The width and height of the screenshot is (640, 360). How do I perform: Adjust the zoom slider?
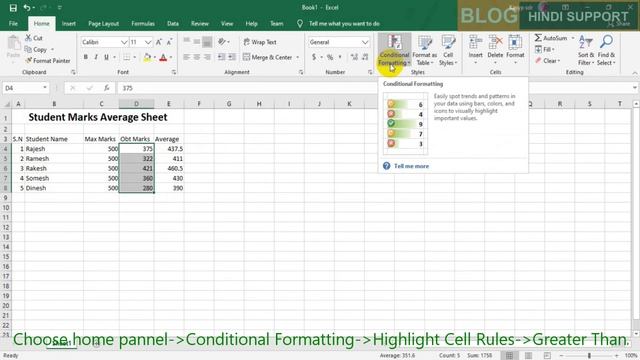[589, 356]
